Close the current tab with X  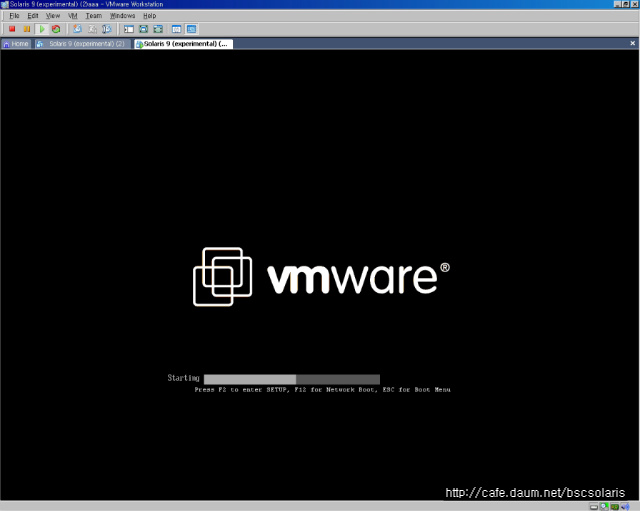pyautogui.click(x=633, y=43)
